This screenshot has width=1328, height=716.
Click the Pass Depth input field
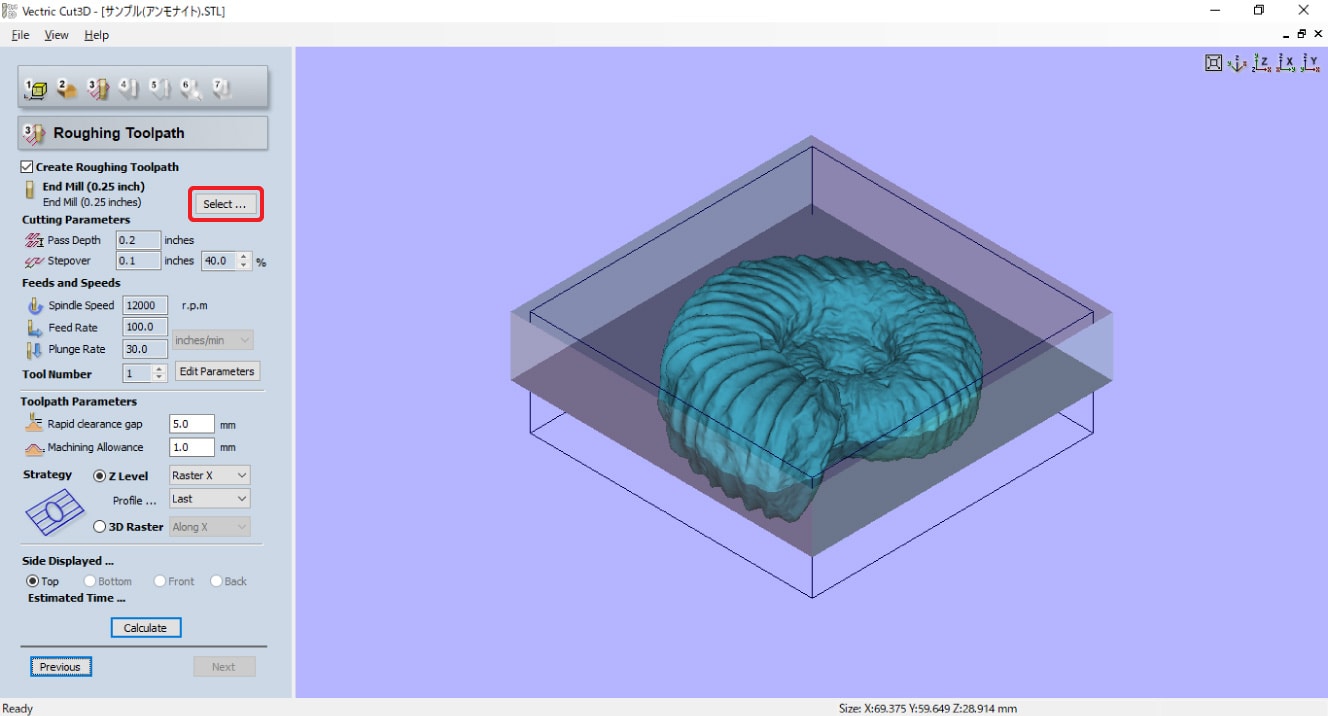point(138,240)
